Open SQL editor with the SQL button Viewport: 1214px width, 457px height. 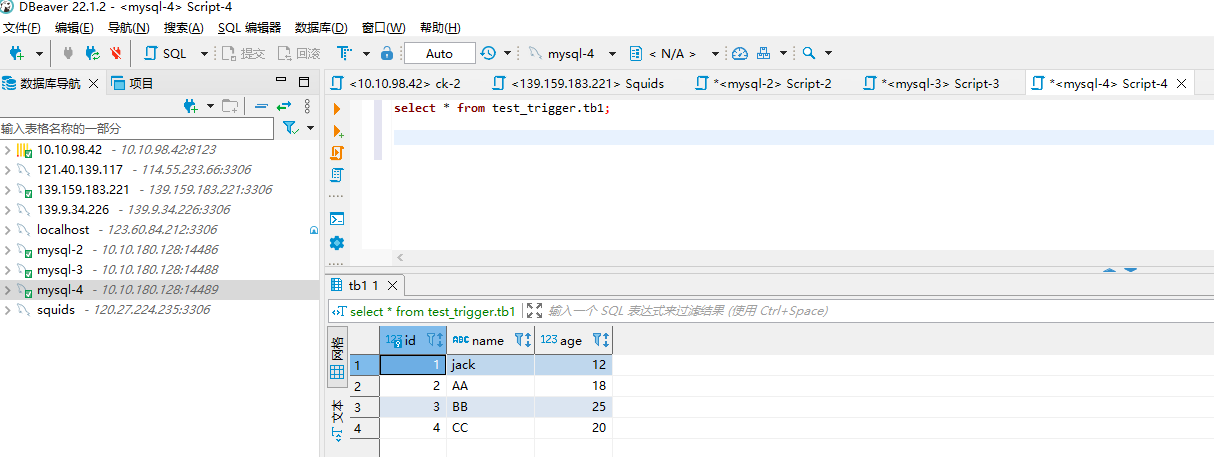(x=167, y=53)
